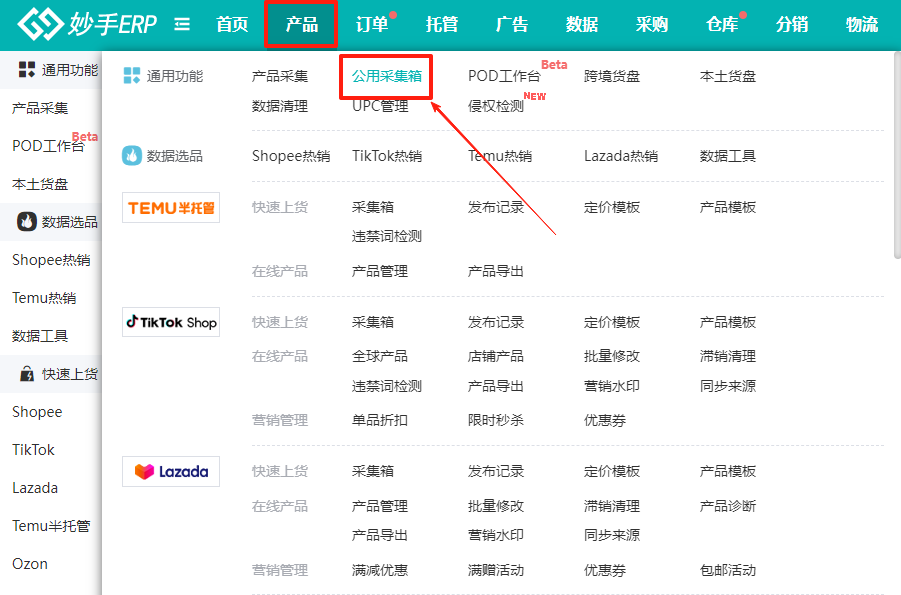Open the 广告 top menu
Viewport: 901px width, 595px height.
[512, 24]
